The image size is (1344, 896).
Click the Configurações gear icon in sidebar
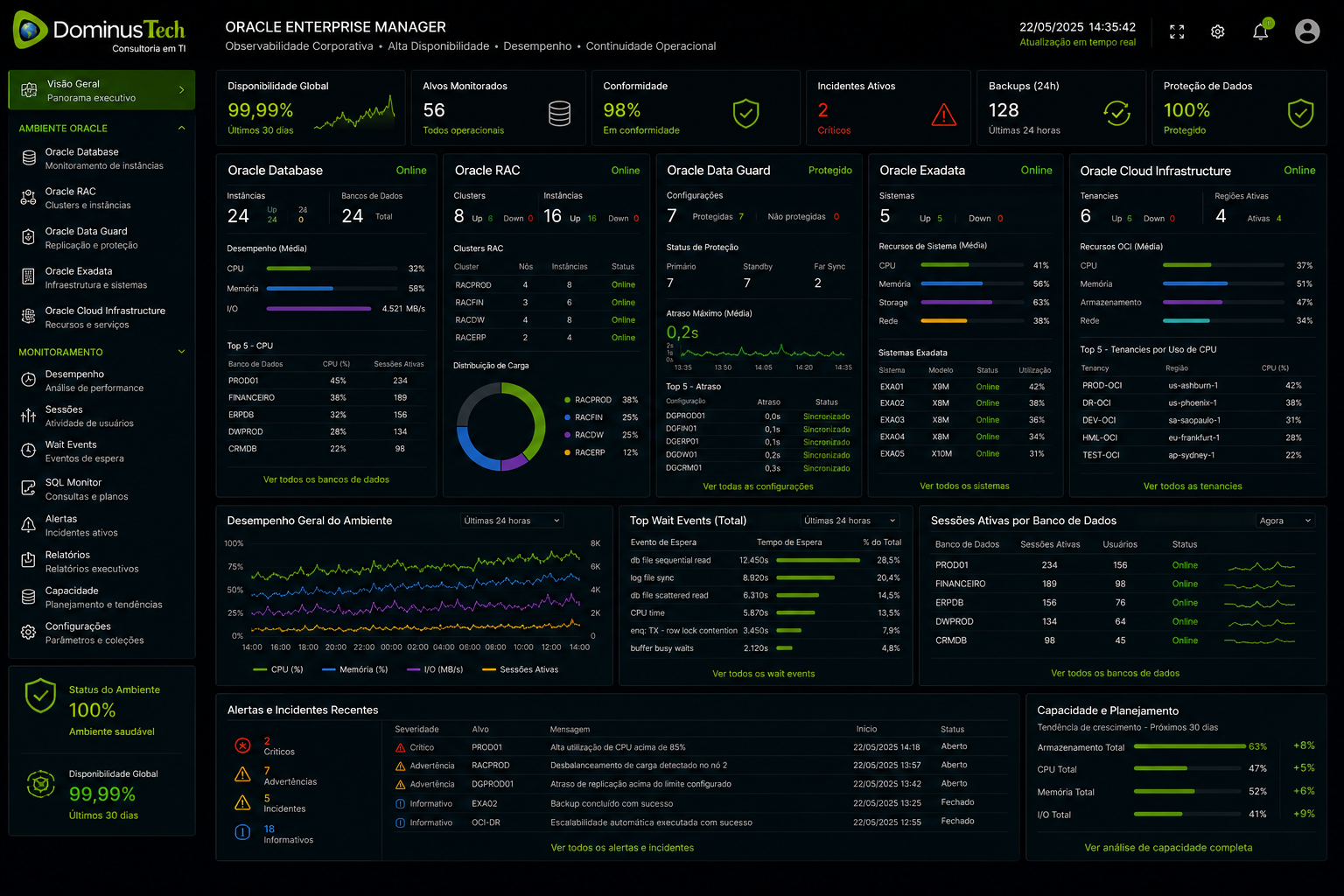(x=29, y=633)
